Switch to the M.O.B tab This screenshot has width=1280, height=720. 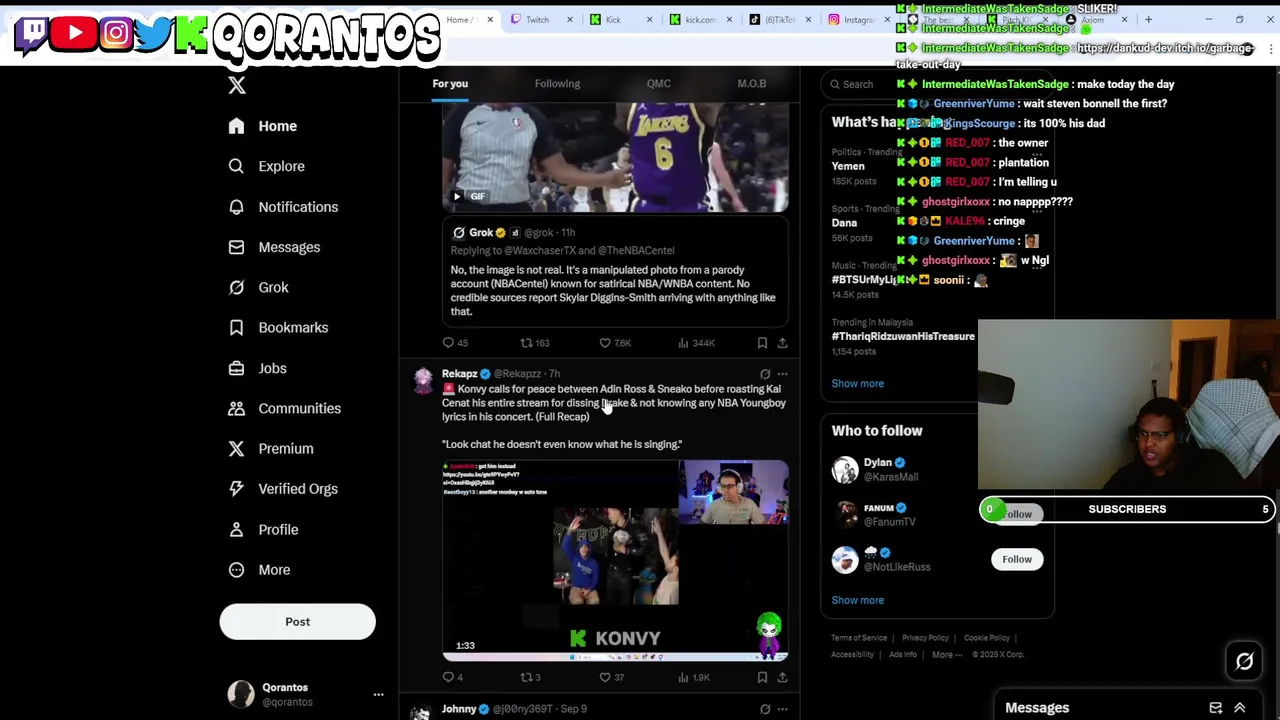pyautogui.click(x=752, y=84)
